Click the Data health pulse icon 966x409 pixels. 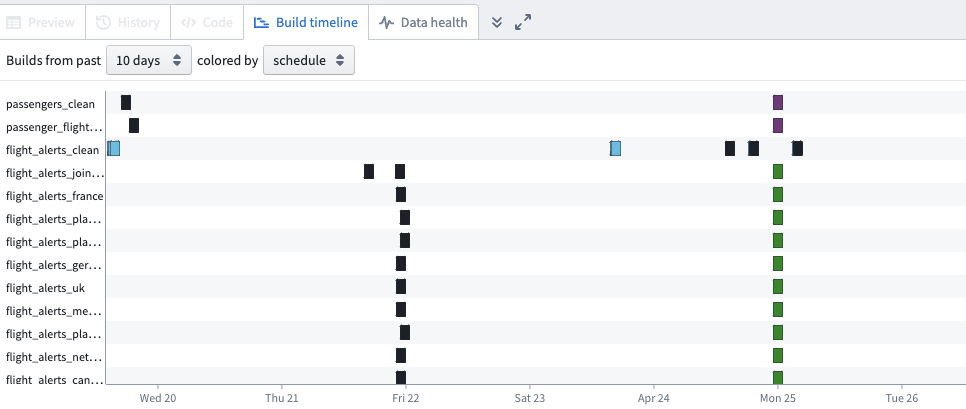(386, 23)
